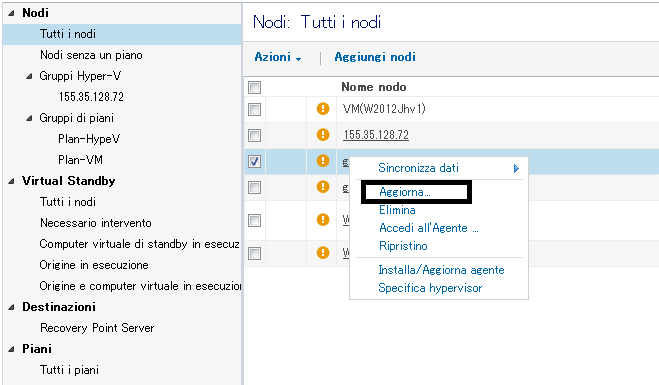Expand the Sincronizza dati submenu arrow
The image size is (659, 385).
tap(516, 169)
